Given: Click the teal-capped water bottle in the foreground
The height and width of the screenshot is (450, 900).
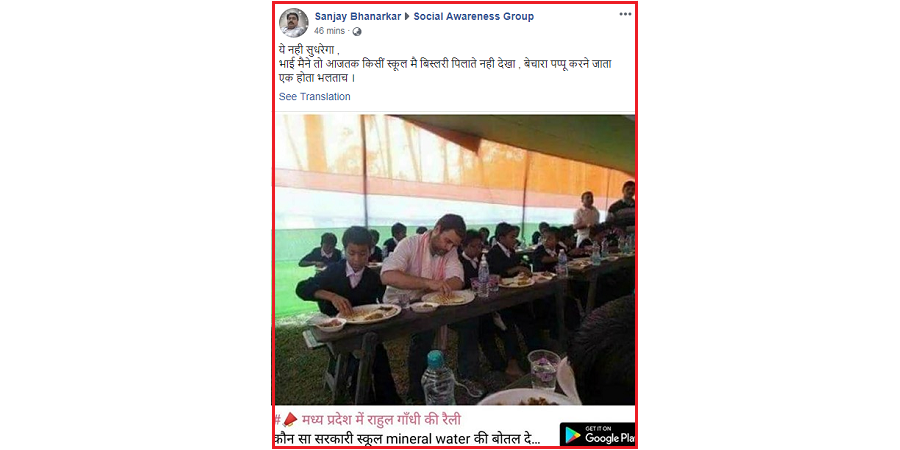Looking at the screenshot, I should 438,378.
